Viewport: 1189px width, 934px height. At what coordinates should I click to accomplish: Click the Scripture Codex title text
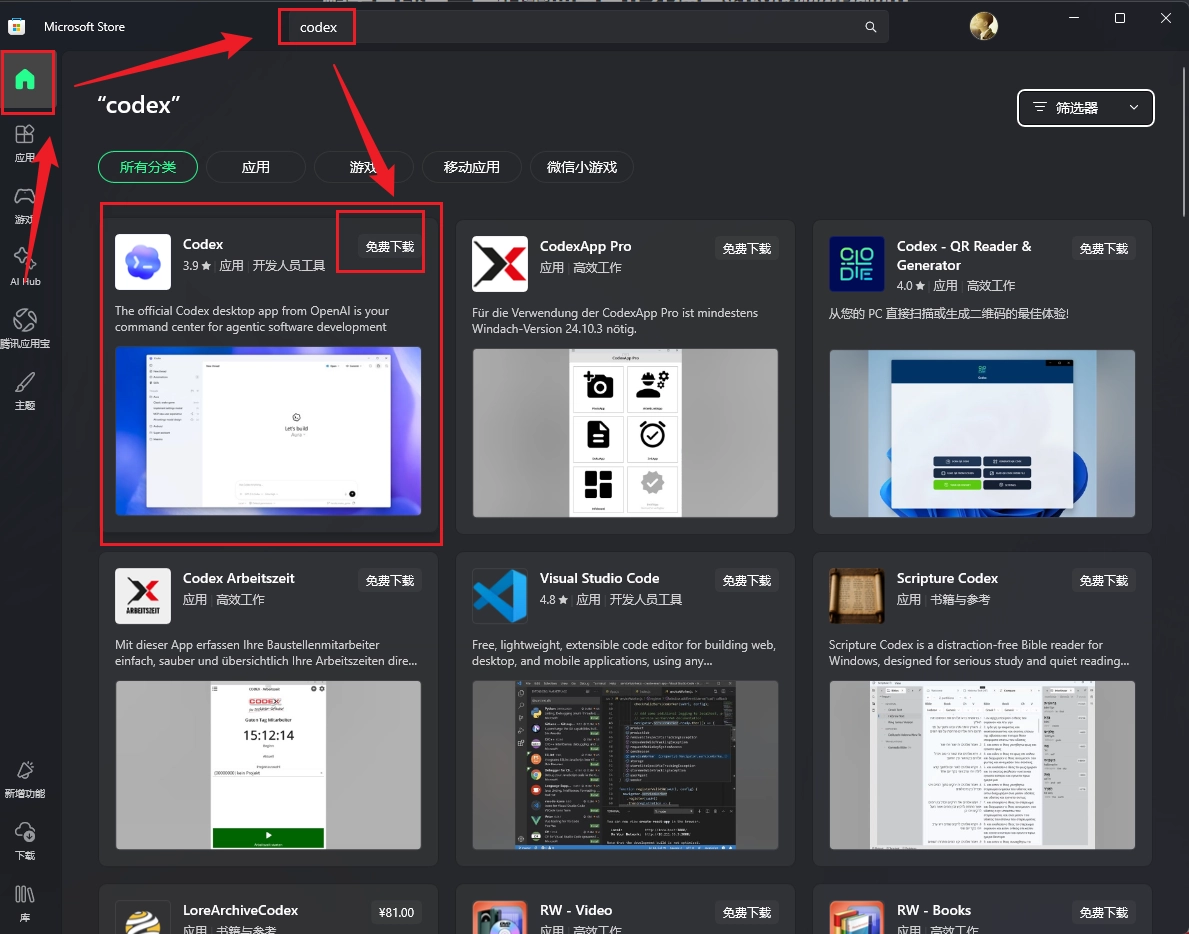point(947,578)
